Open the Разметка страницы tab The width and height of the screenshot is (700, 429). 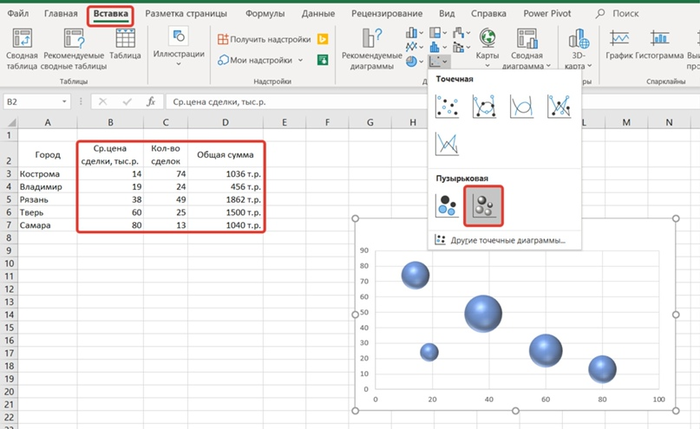pos(185,16)
